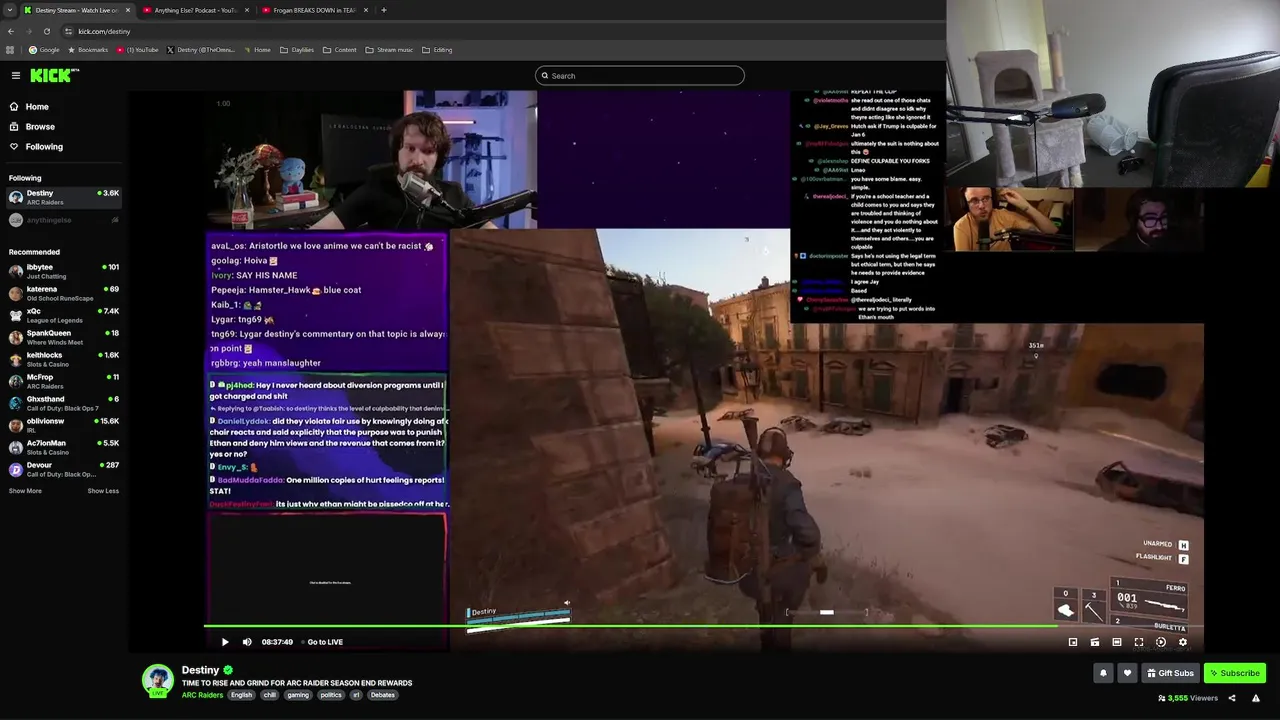
Task: Click the Debates tag chip
Action: click(382, 695)
